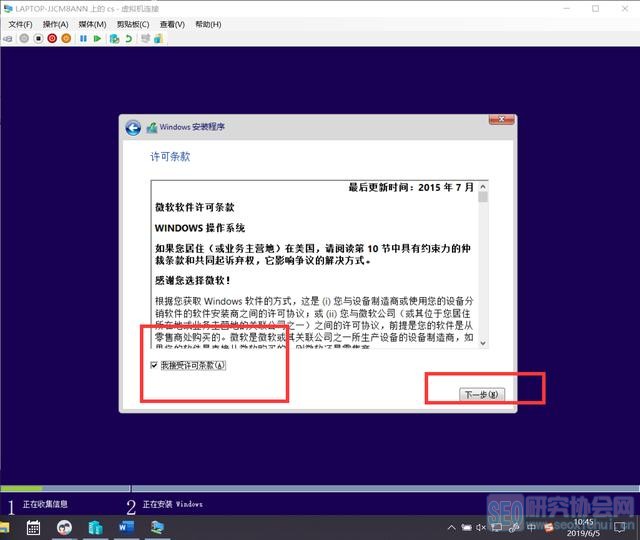Shut down the VM using red icon

(52, 38)
